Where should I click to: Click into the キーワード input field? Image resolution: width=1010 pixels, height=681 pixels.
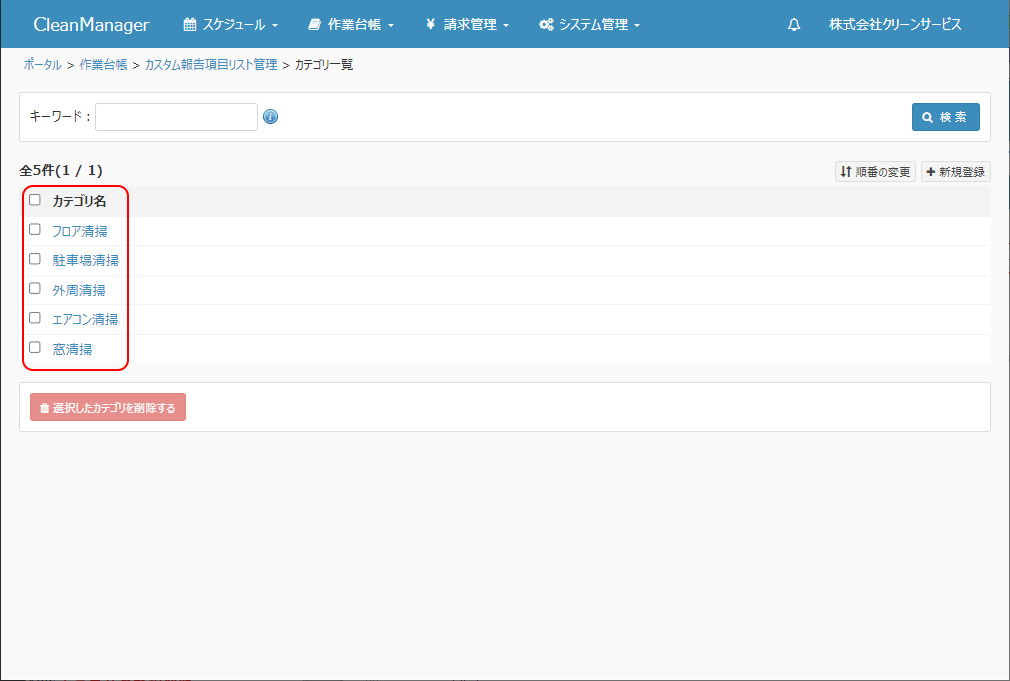(176, 117)
